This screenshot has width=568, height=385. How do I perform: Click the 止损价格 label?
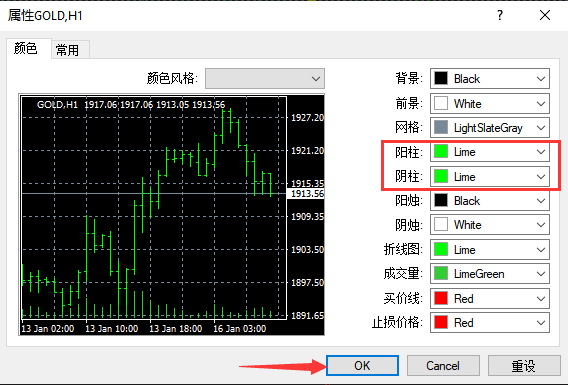pos(397,322)
